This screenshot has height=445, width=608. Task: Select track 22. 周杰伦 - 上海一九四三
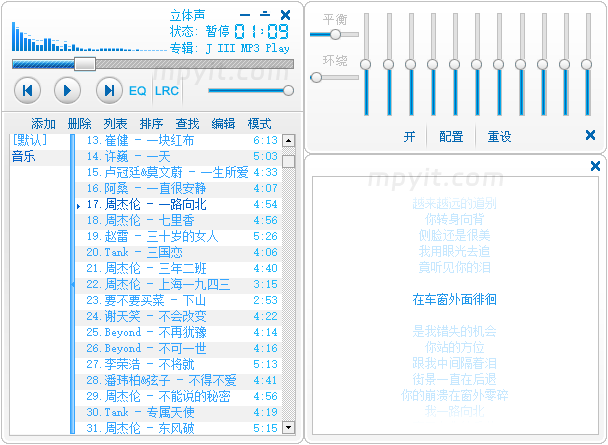point(178,285)
